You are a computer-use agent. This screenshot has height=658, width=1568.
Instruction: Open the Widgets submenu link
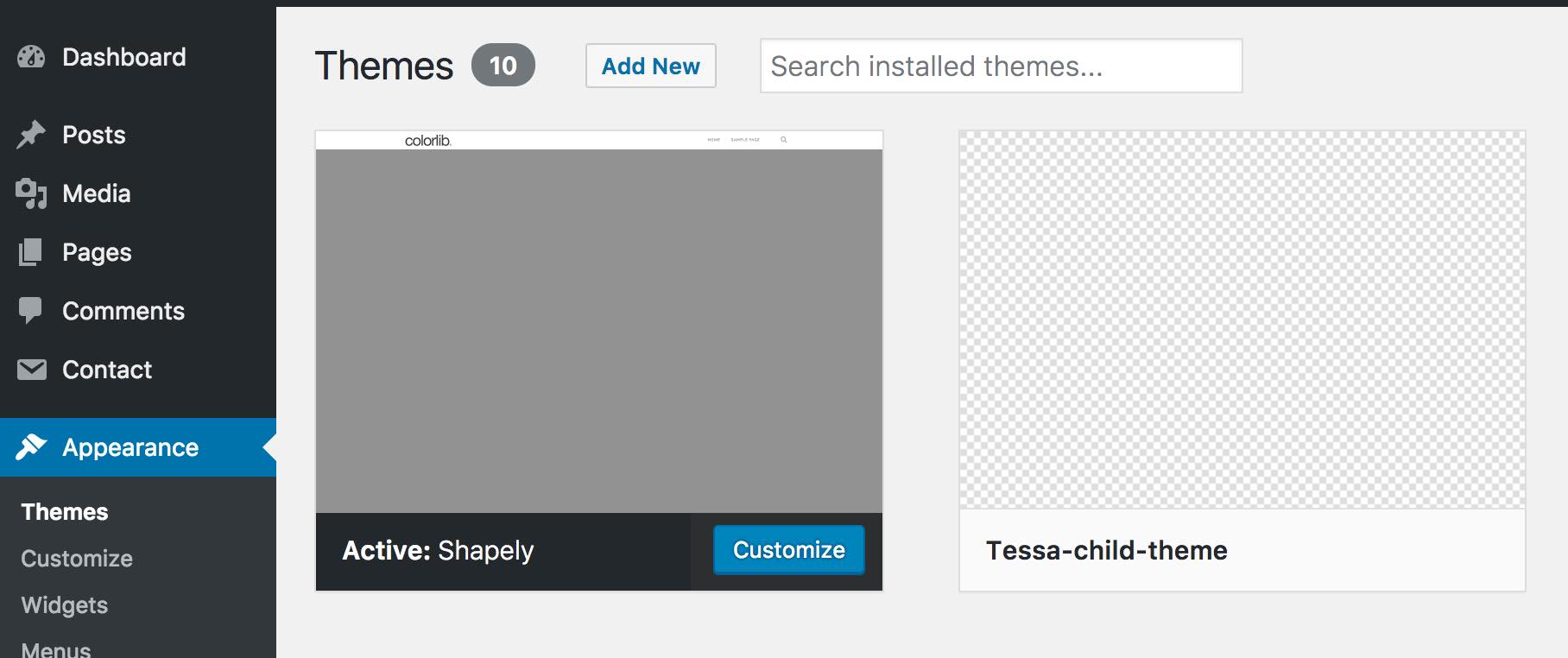[65, 605]
